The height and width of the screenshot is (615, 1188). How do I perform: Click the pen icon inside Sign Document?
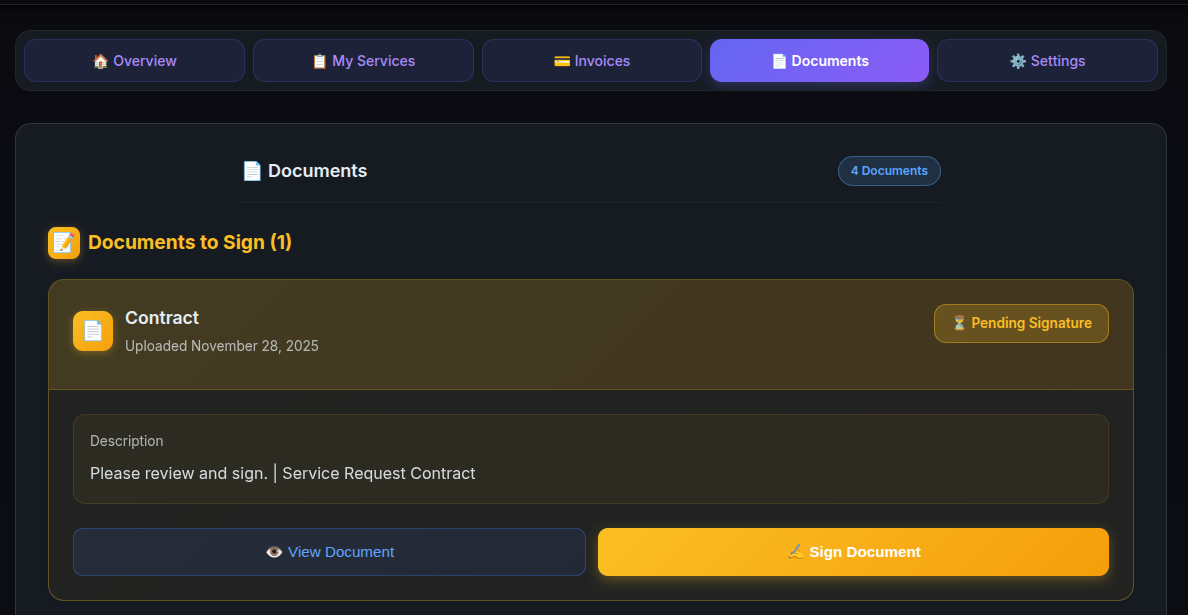(796, 551)
